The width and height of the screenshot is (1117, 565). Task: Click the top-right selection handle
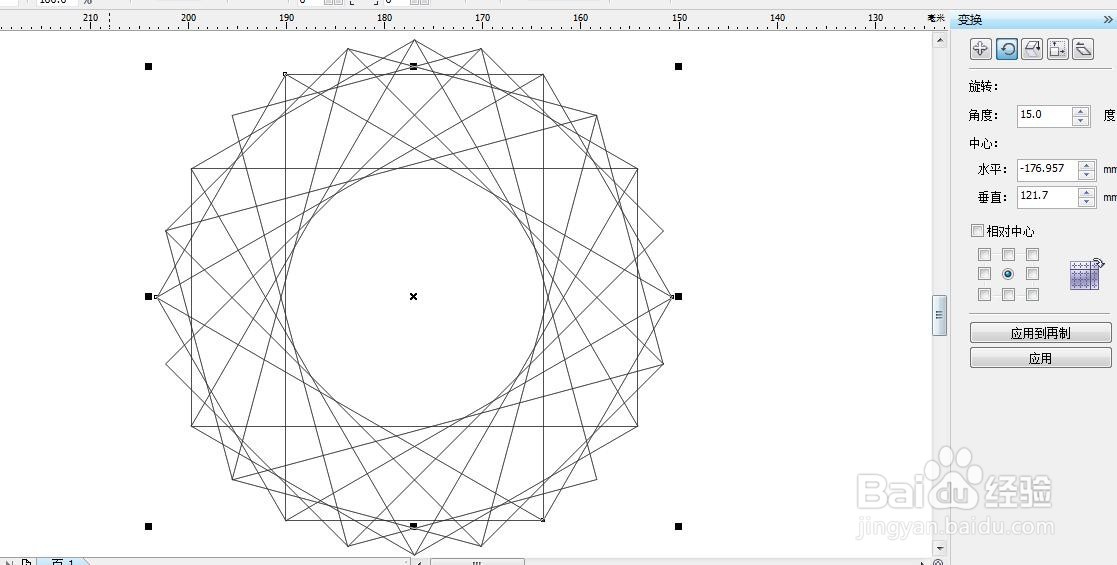click(x=678, y=66)
